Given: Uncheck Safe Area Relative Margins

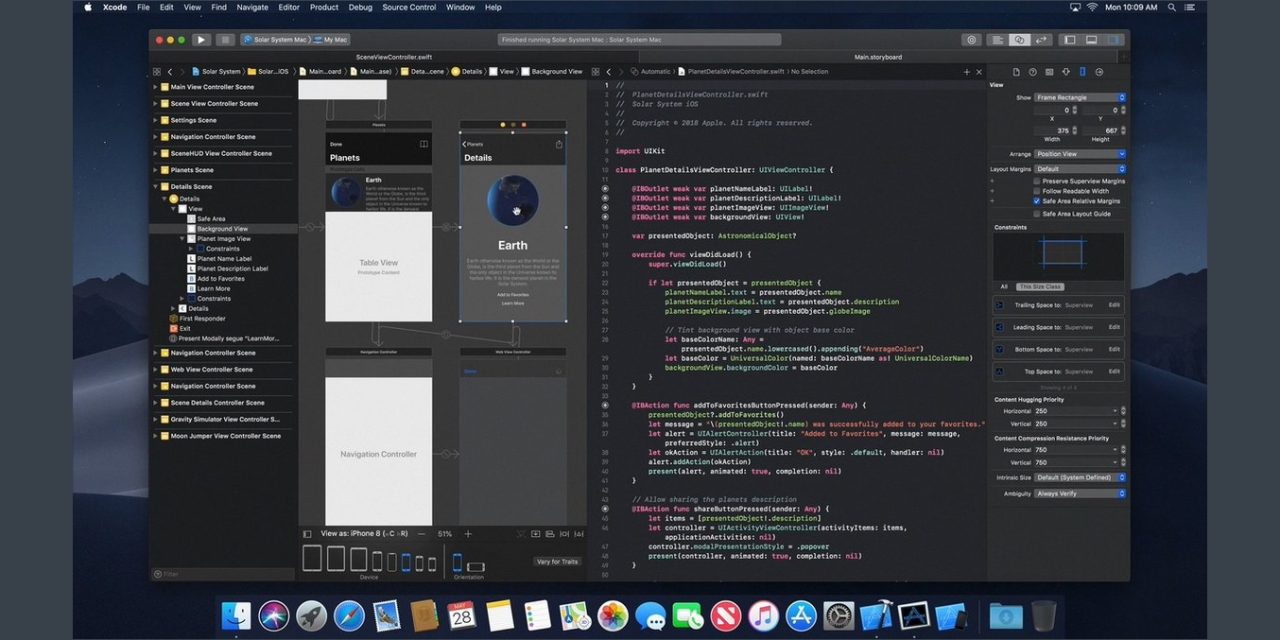Looking at the screenshot, I should [x=1036, y=201].
